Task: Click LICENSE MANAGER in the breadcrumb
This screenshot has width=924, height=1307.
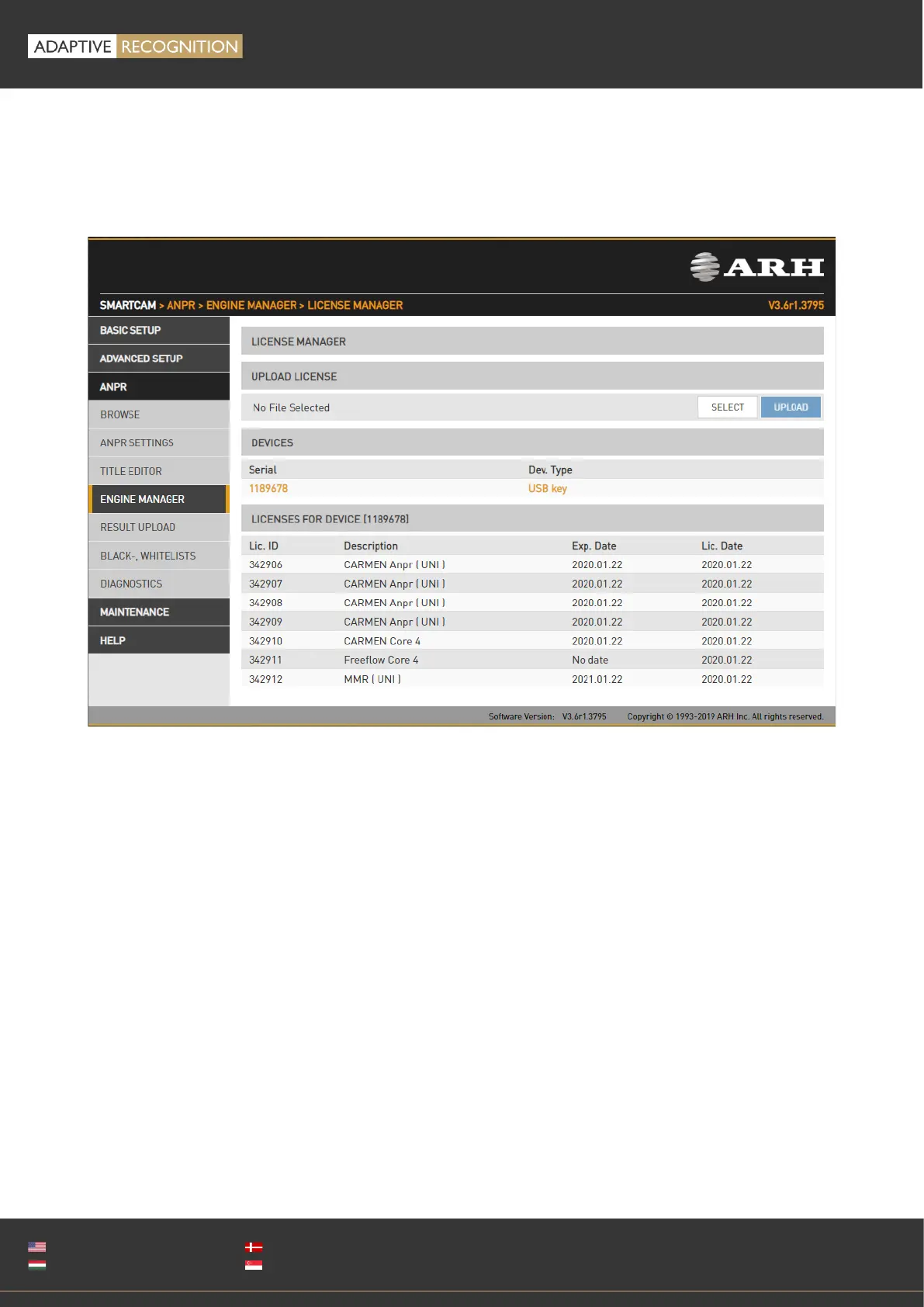Action: 355,305
